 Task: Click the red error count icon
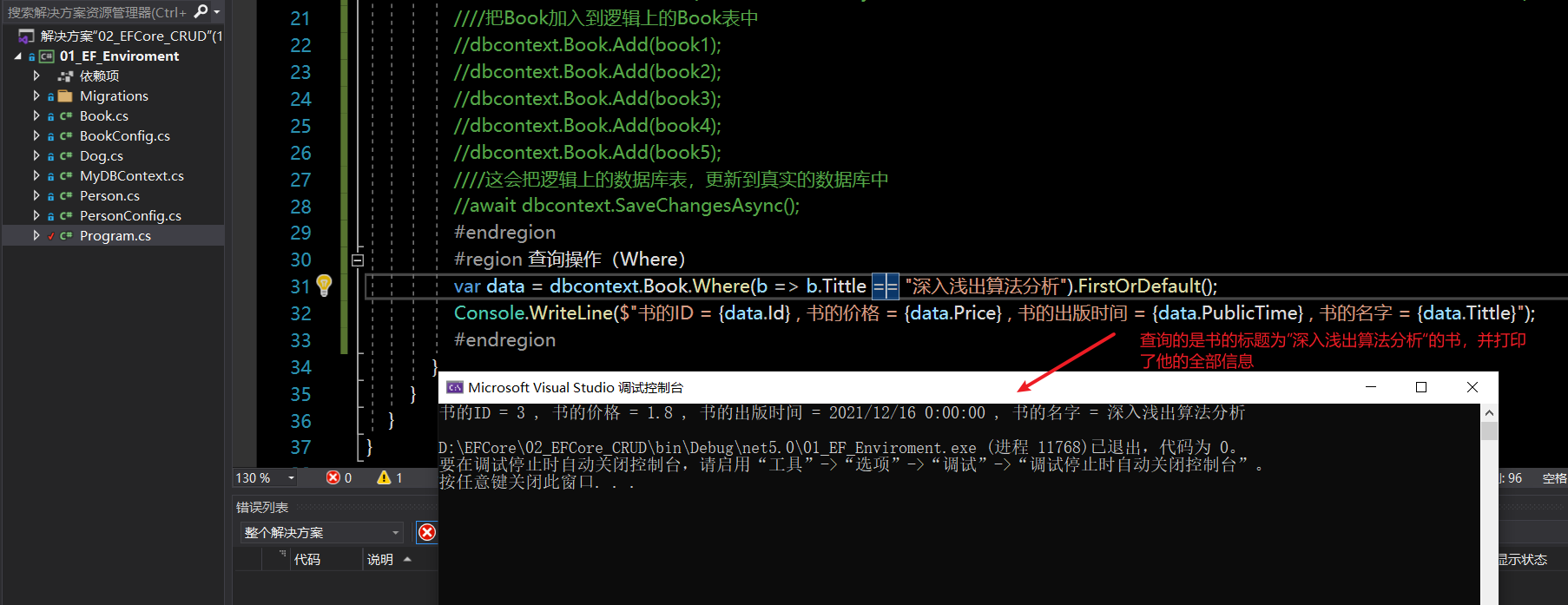pos(333,477)
